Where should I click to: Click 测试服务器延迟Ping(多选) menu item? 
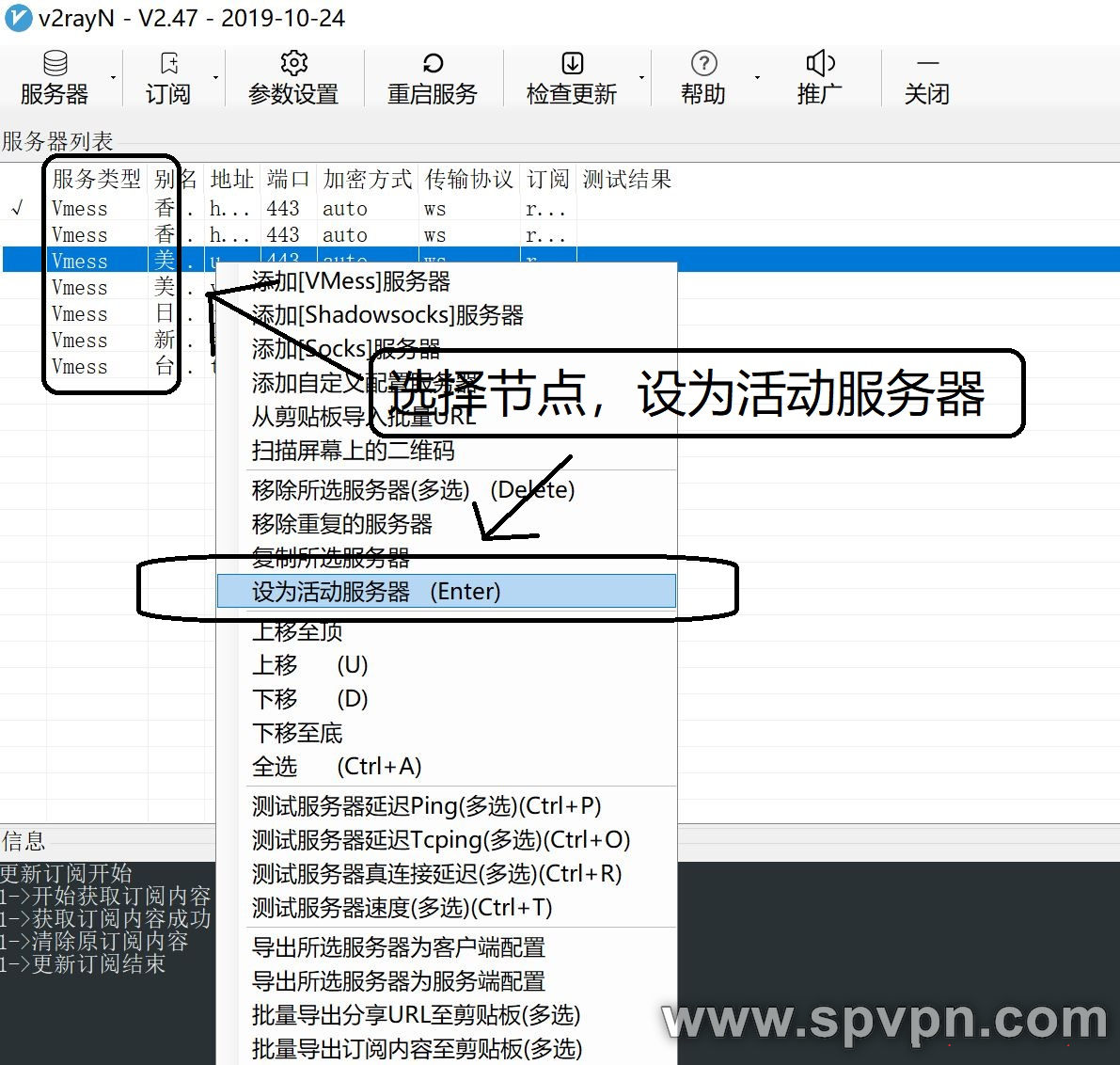[x=426, y=806]
